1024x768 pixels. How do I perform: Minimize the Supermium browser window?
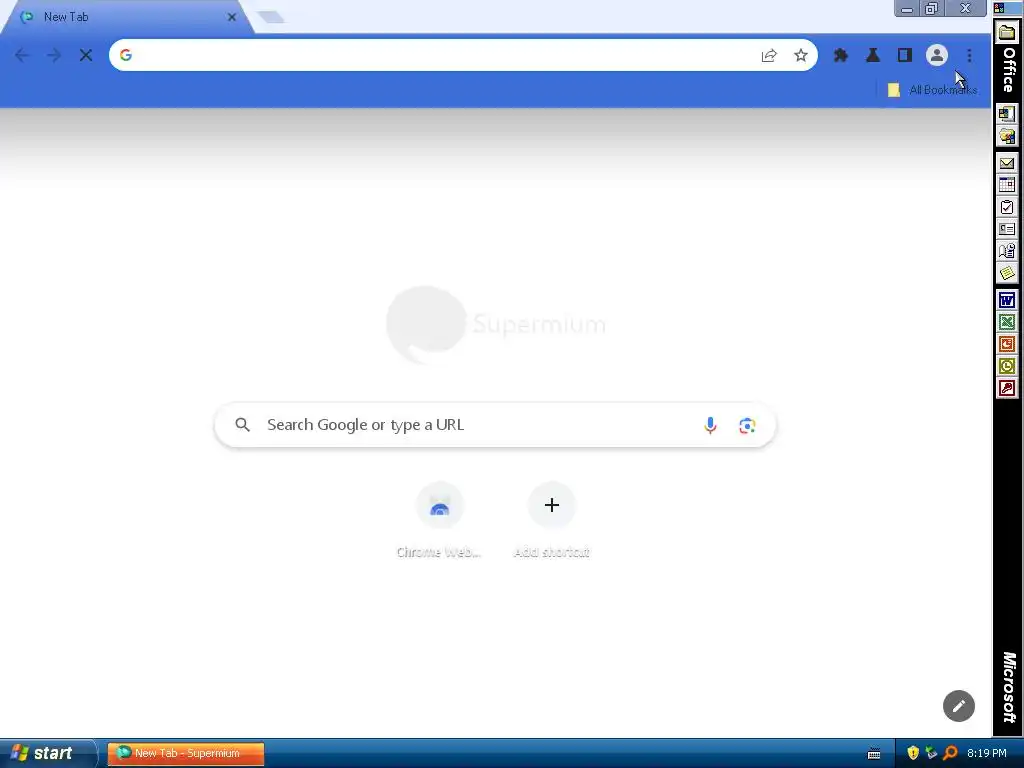click(x=908, y=8)
